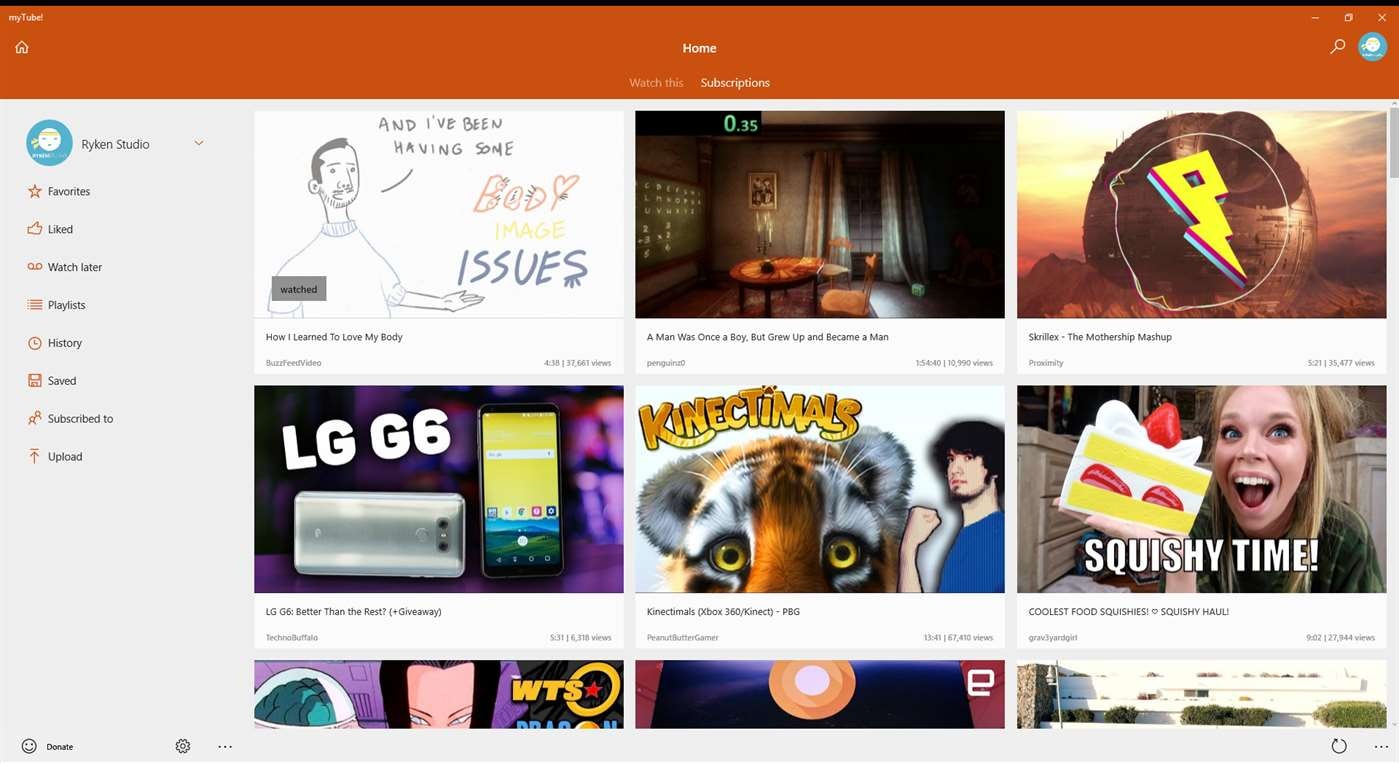Refresh the video feed

[1339, 746]
